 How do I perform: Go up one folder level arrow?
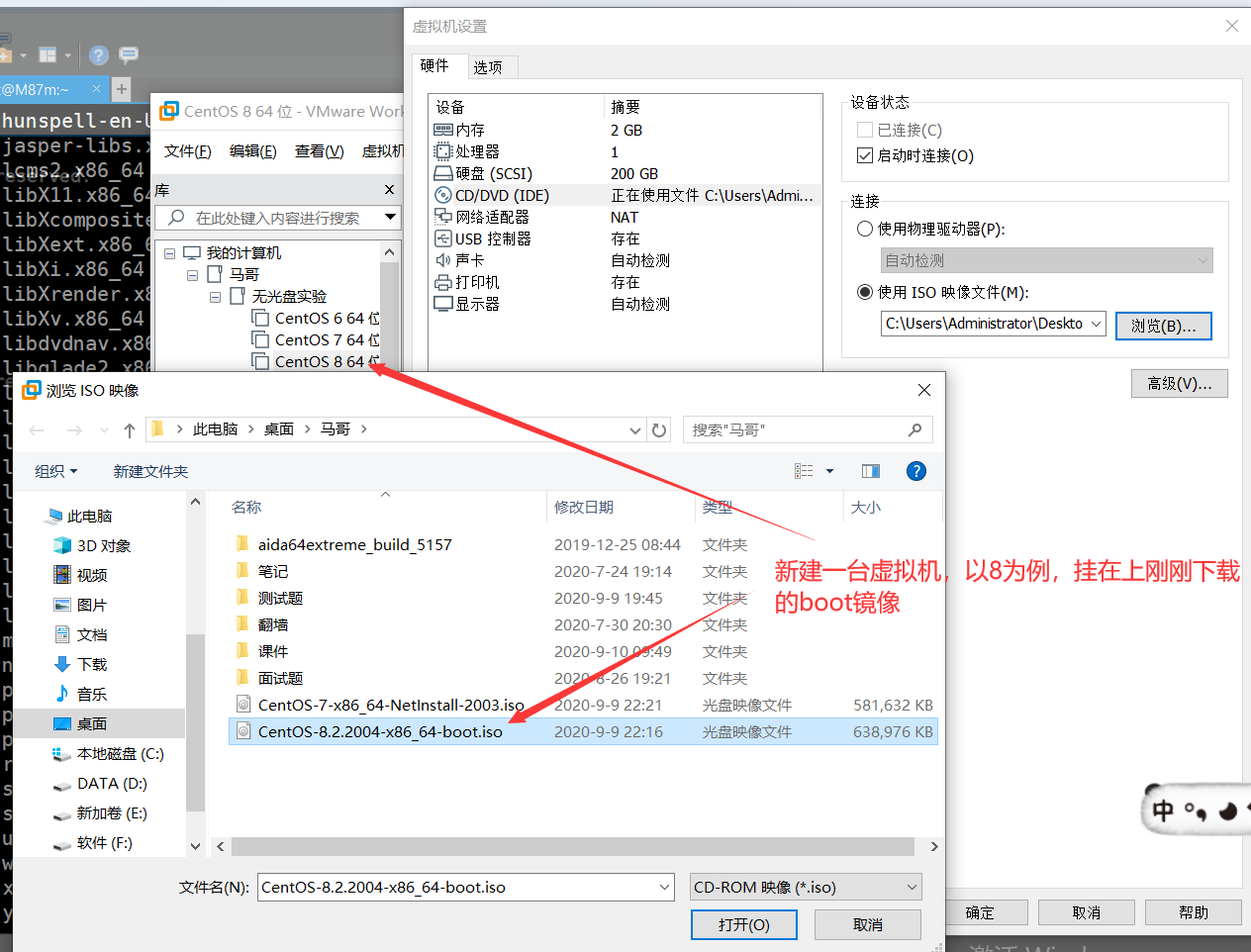point(130,429)
